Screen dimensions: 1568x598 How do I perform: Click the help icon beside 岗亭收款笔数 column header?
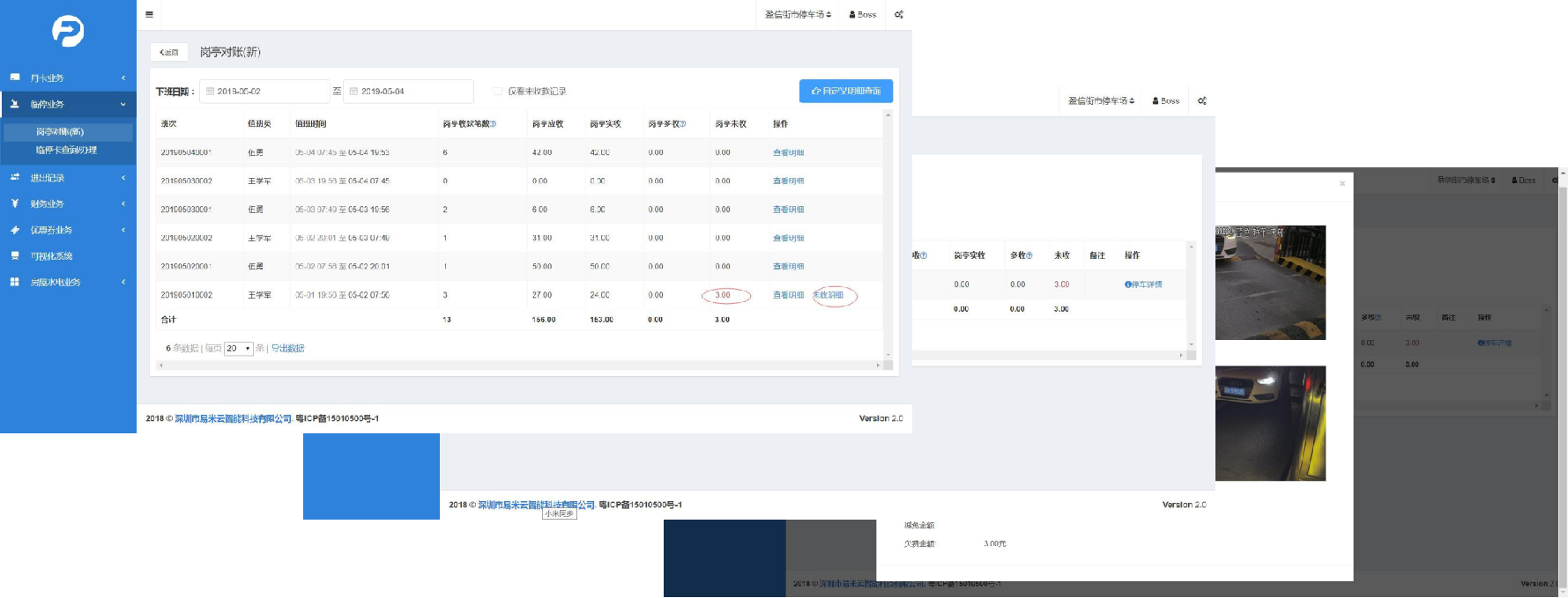click(494, 124)
